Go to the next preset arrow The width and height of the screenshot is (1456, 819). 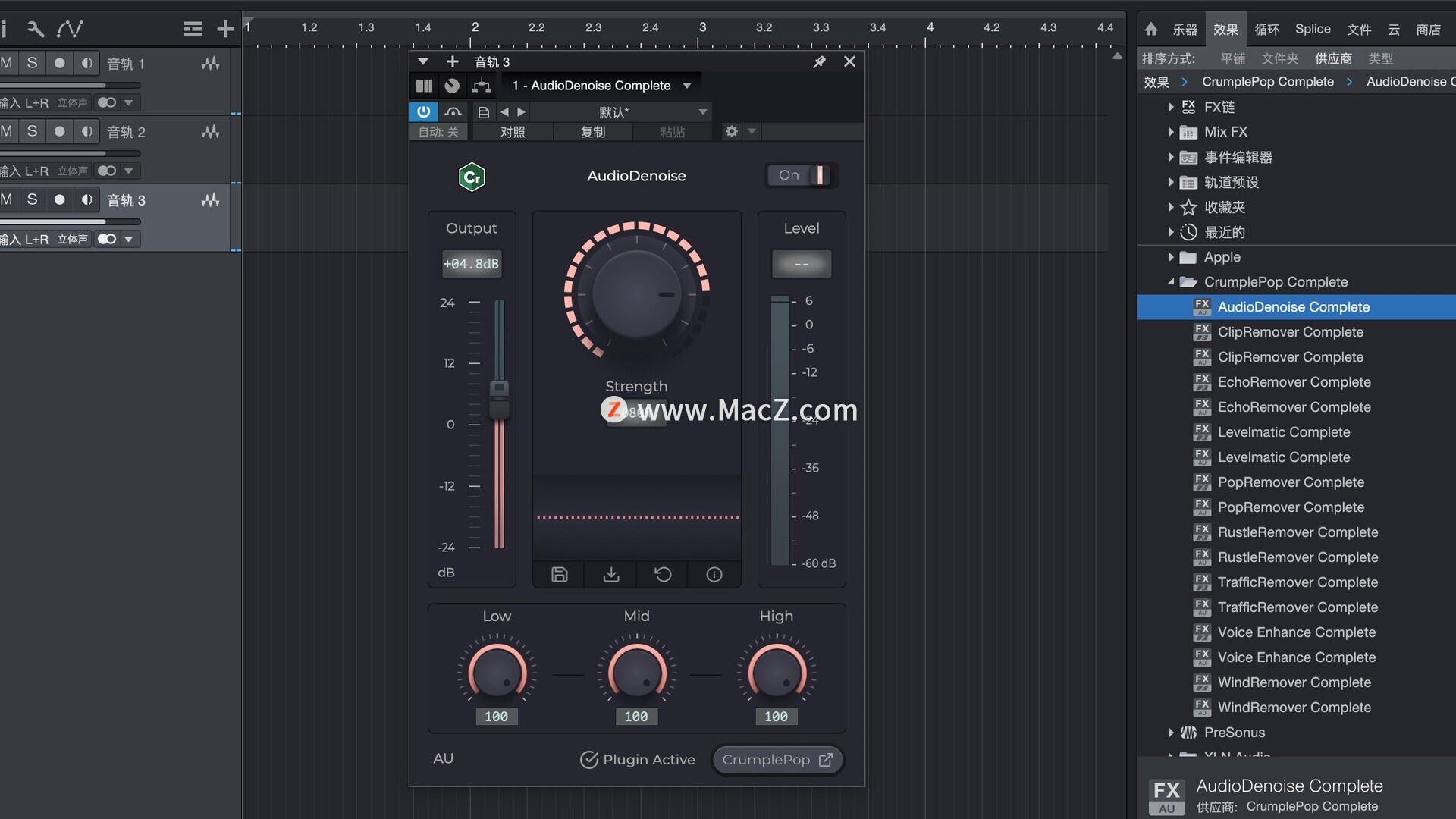521,112
